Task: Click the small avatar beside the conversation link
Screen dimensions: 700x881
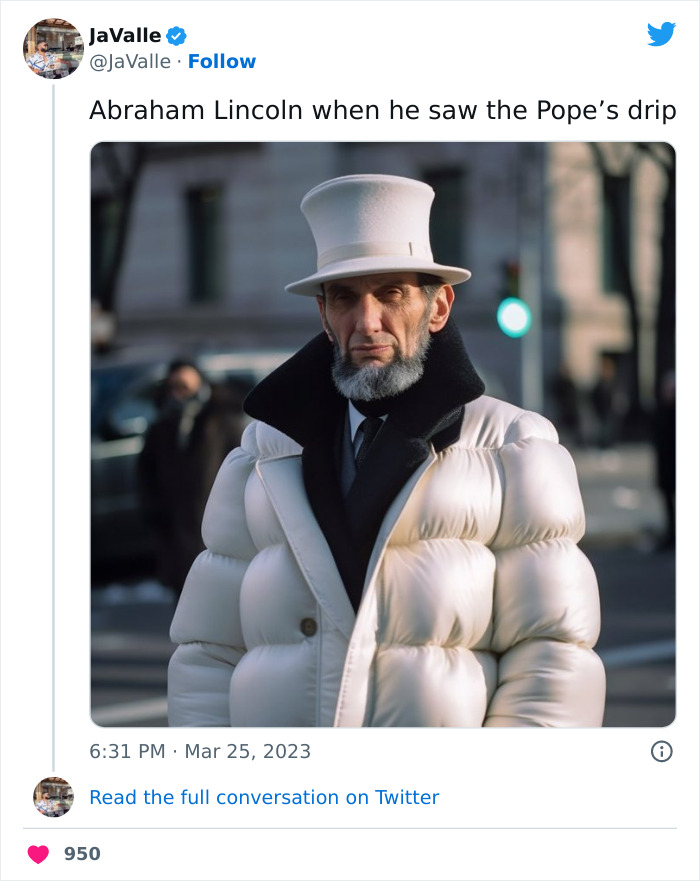Action: pyautogui.click(x=53, y=797)
